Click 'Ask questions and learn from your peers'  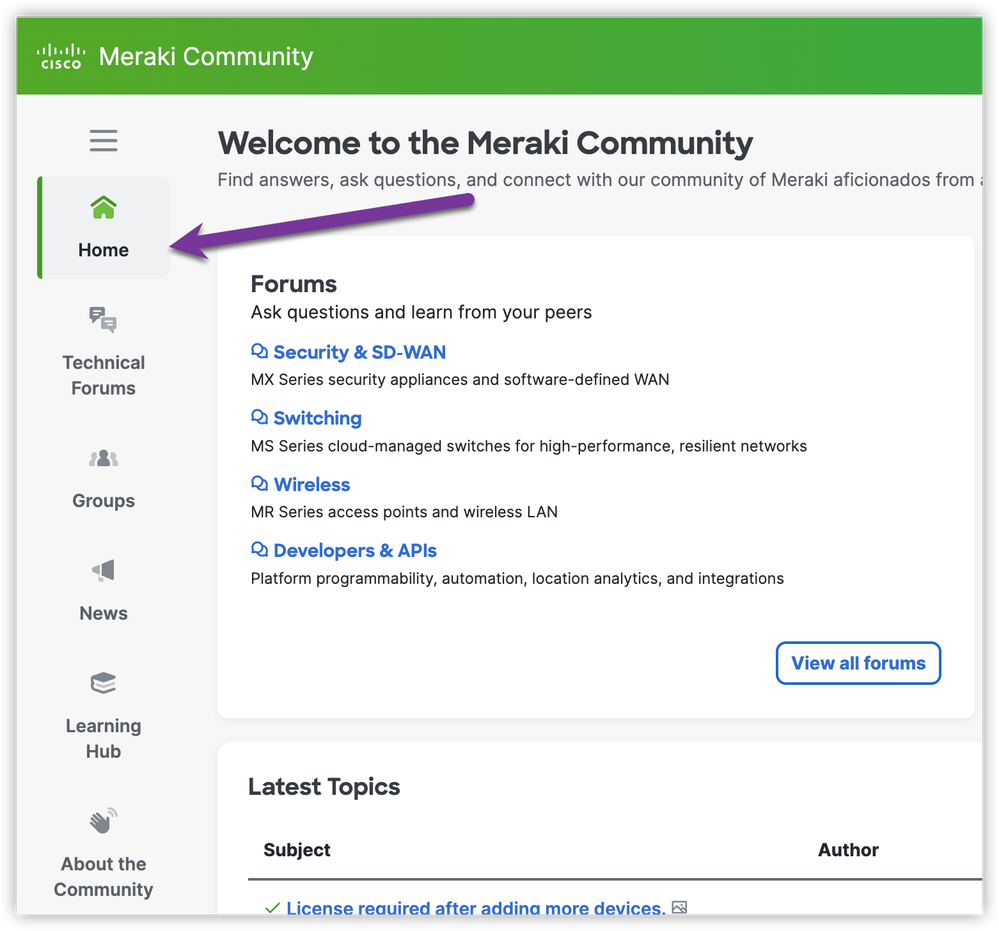tap(421, 312)
